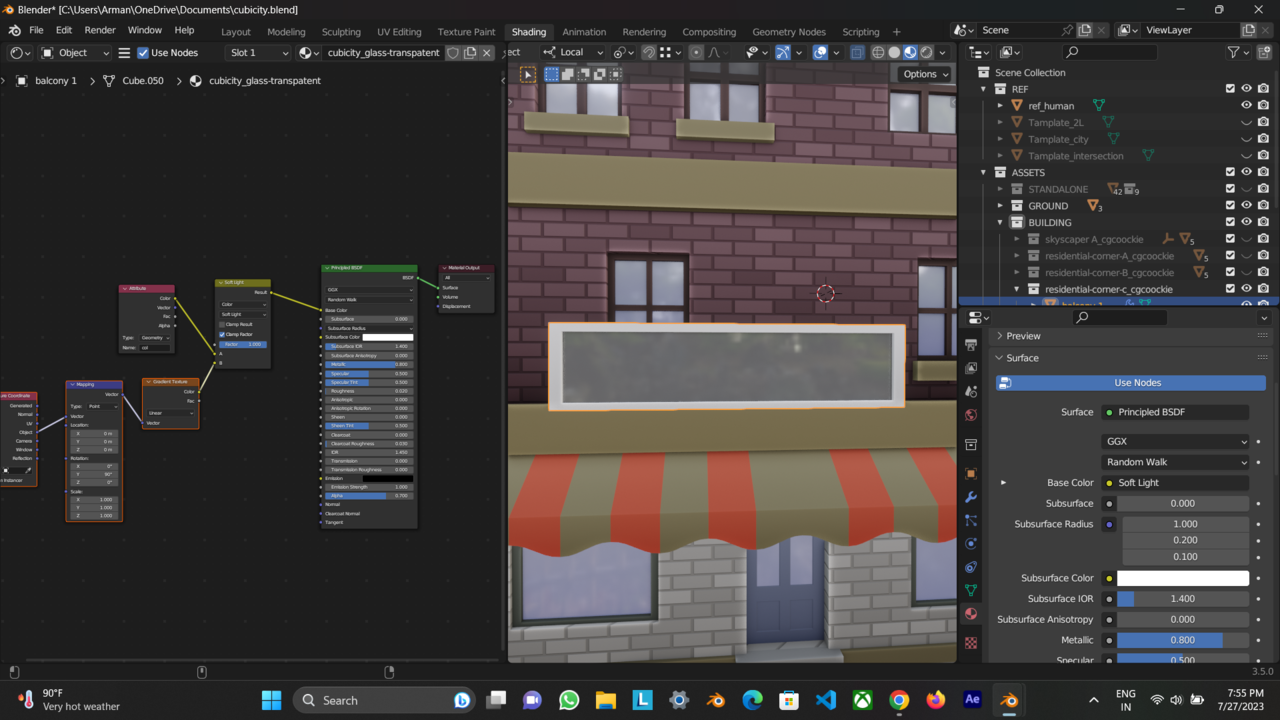
Task: Open the Modifier properties tab
Action: [971, 495]
